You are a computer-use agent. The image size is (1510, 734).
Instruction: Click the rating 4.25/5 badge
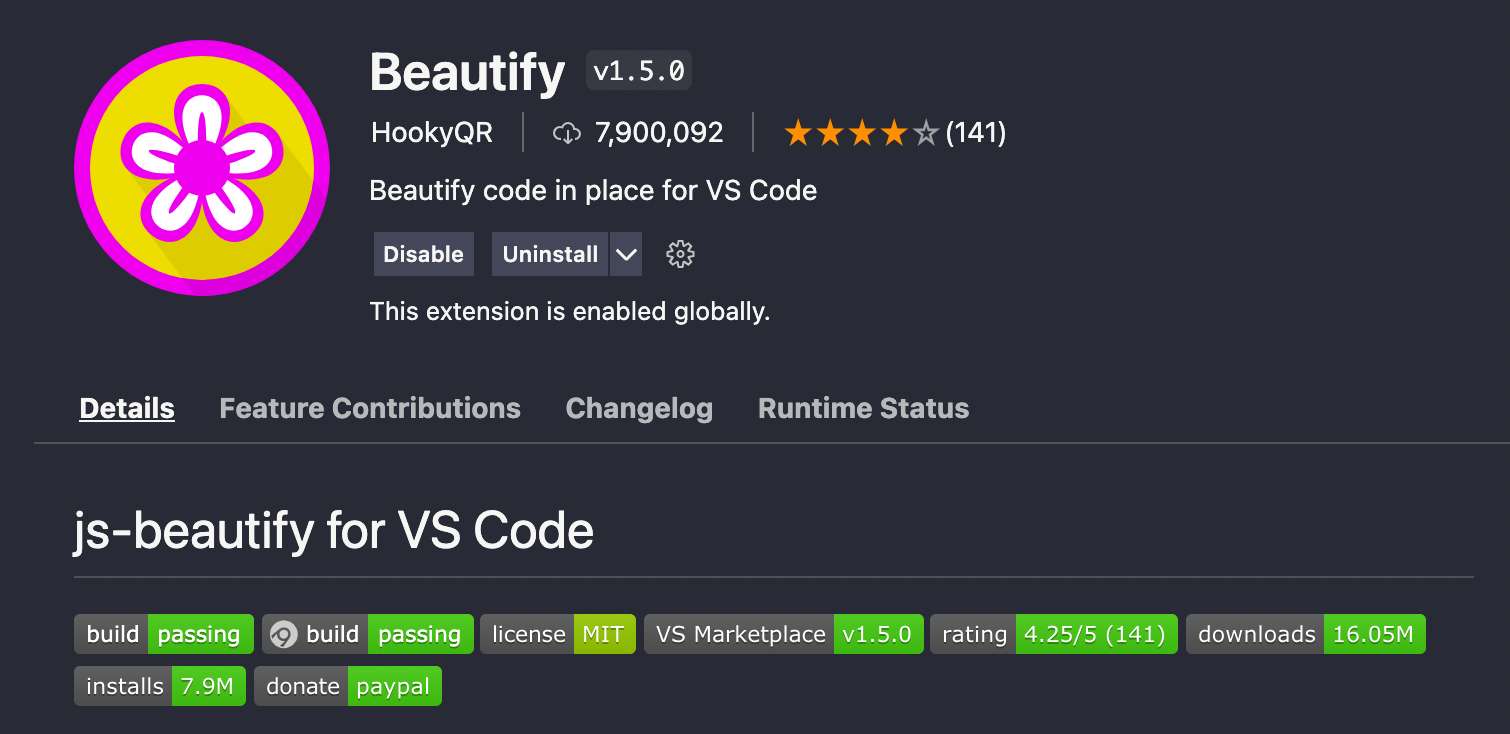pos(1054,634)
